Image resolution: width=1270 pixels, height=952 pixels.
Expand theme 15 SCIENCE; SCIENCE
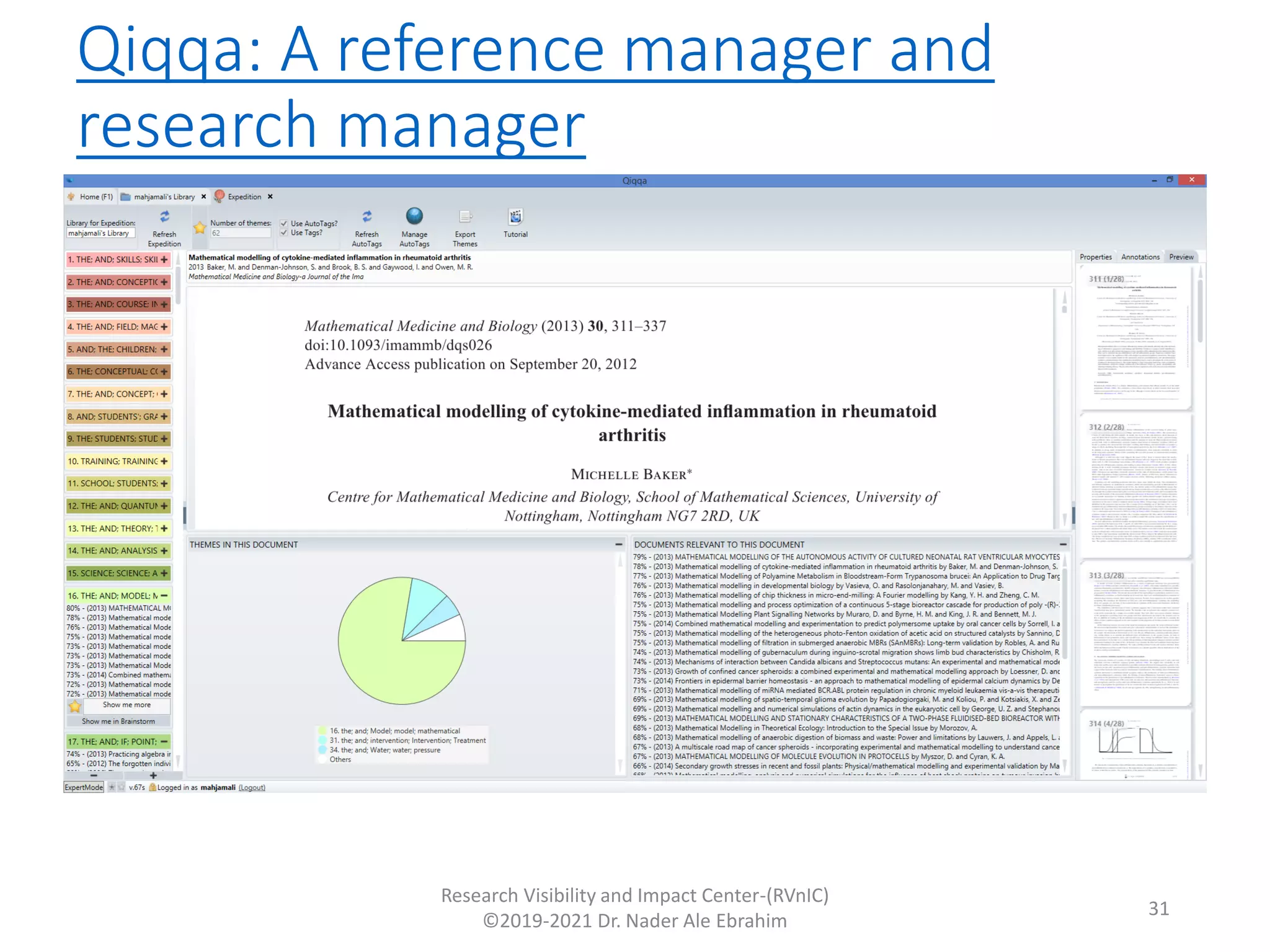click(164, 573)
